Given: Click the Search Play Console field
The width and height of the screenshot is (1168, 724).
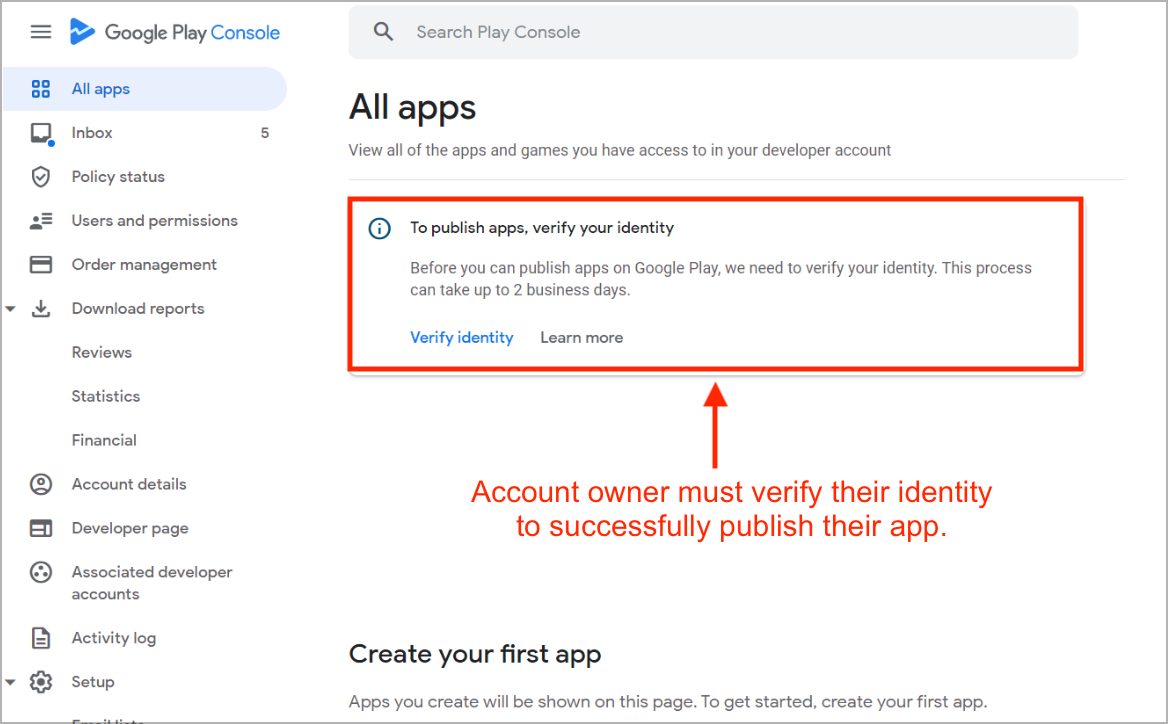Looking at the screenshot, I should (712, 32).
